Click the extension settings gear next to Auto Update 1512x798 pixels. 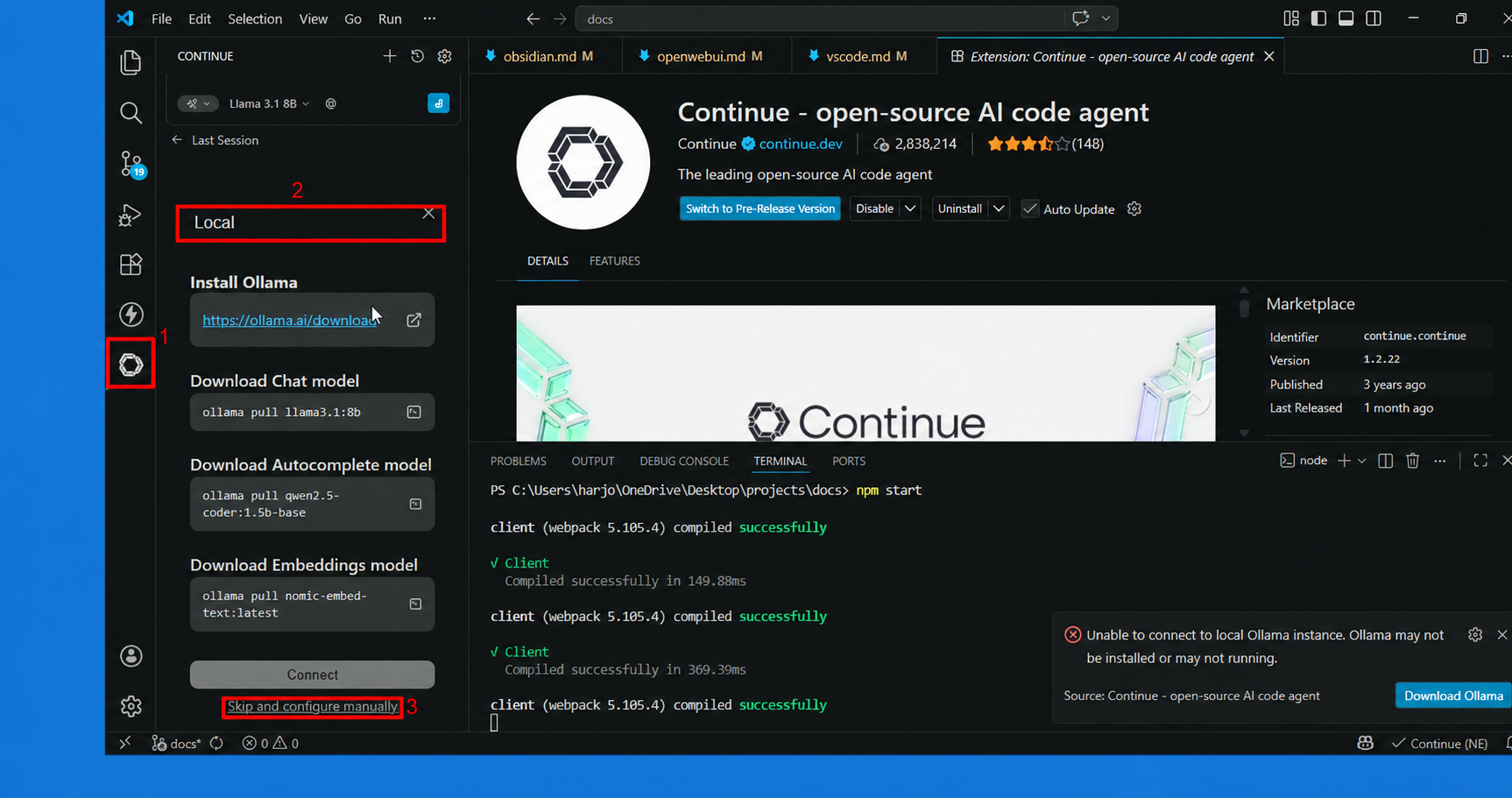(1134, 208)
